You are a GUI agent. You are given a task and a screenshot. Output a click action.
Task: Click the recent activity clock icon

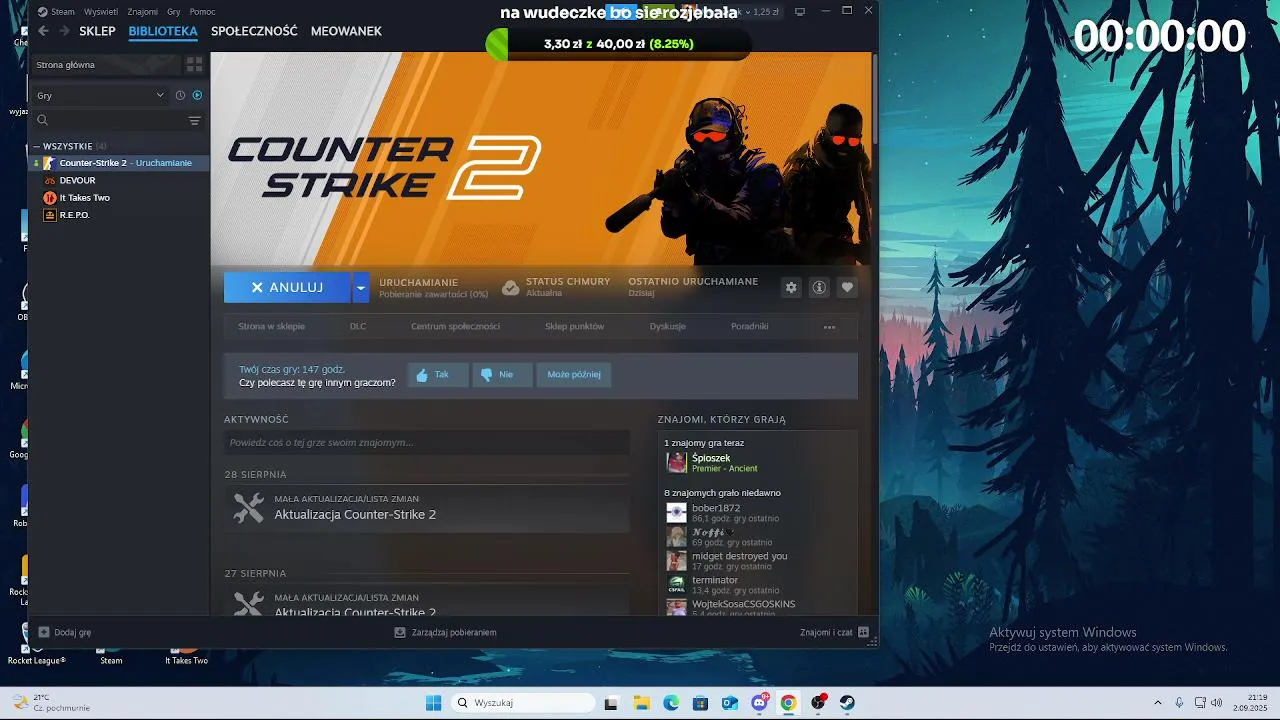(x=180, y=95)
